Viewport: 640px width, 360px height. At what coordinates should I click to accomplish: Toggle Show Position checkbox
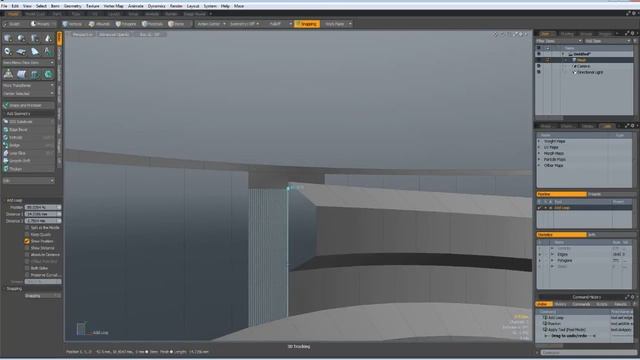(x=27, y=241)
